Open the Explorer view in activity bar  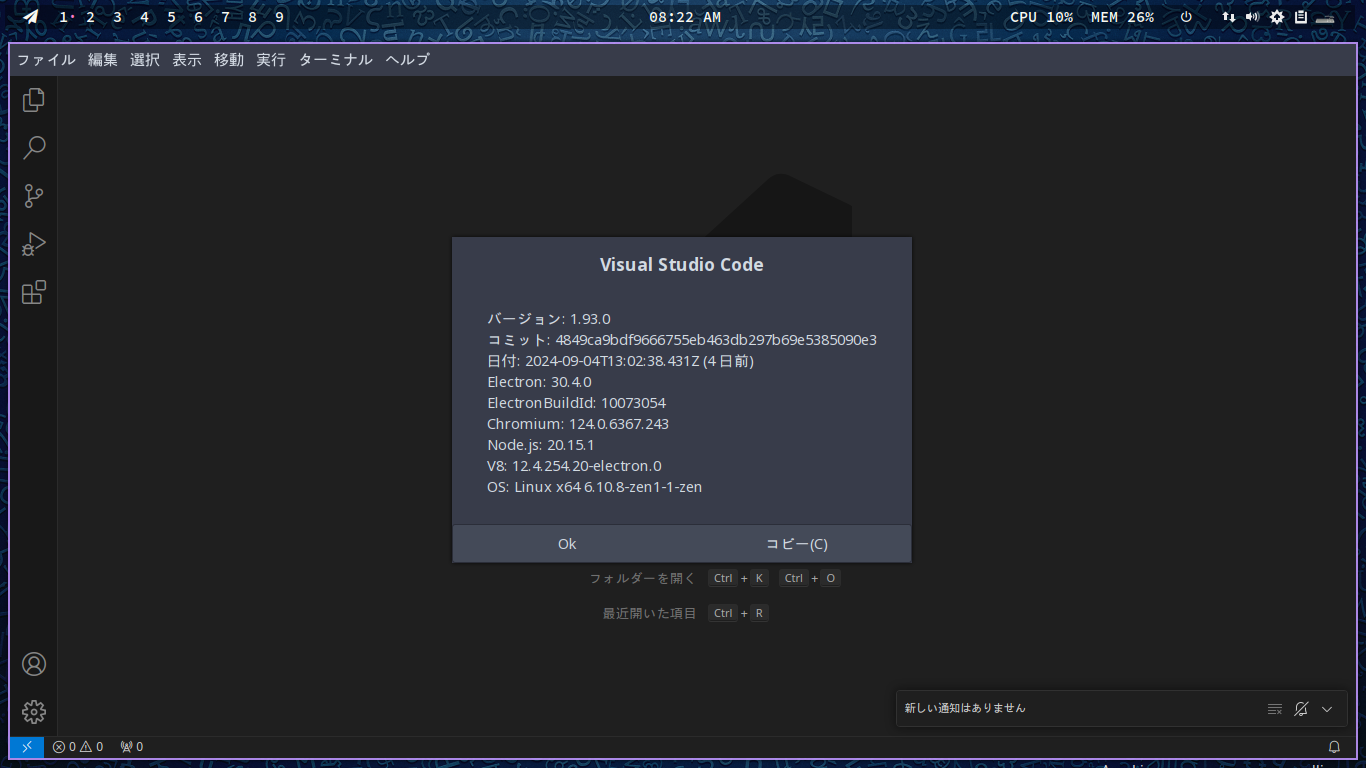point(34,100)
